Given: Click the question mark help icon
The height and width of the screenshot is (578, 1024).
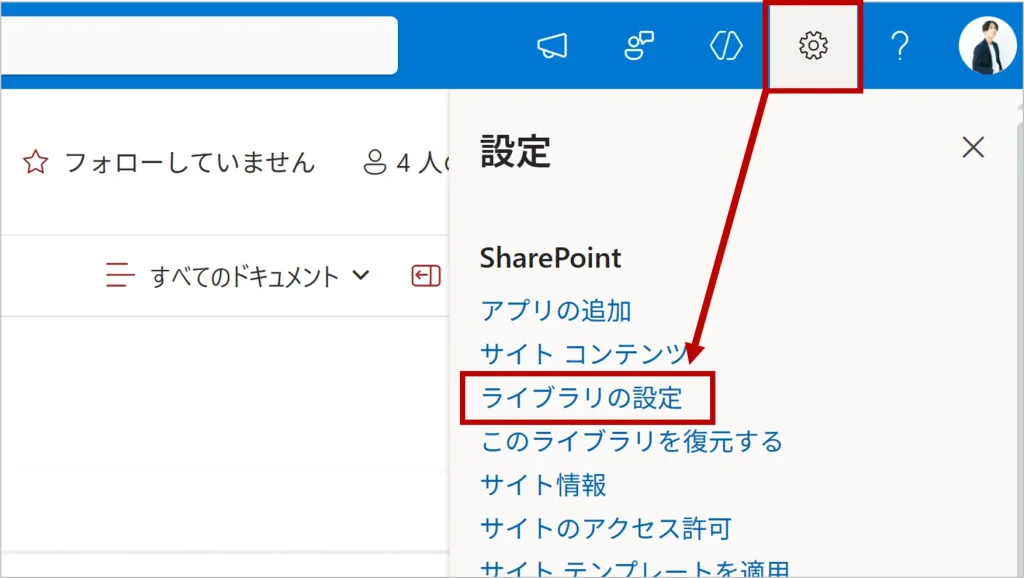Looking at the screenshot, I should [x=900, y=46].
